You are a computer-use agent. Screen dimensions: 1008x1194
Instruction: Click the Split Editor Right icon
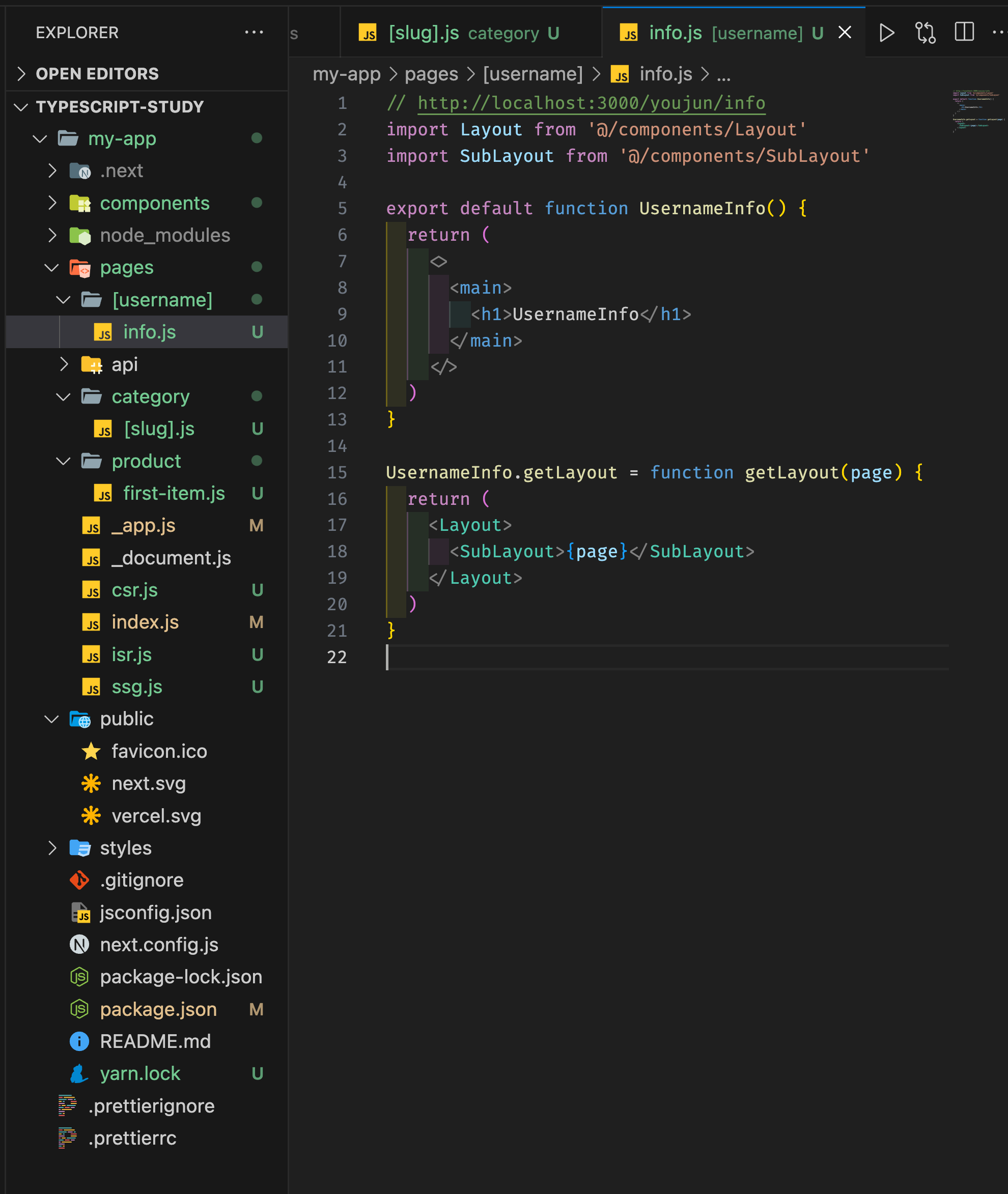[x=964, y=32]
